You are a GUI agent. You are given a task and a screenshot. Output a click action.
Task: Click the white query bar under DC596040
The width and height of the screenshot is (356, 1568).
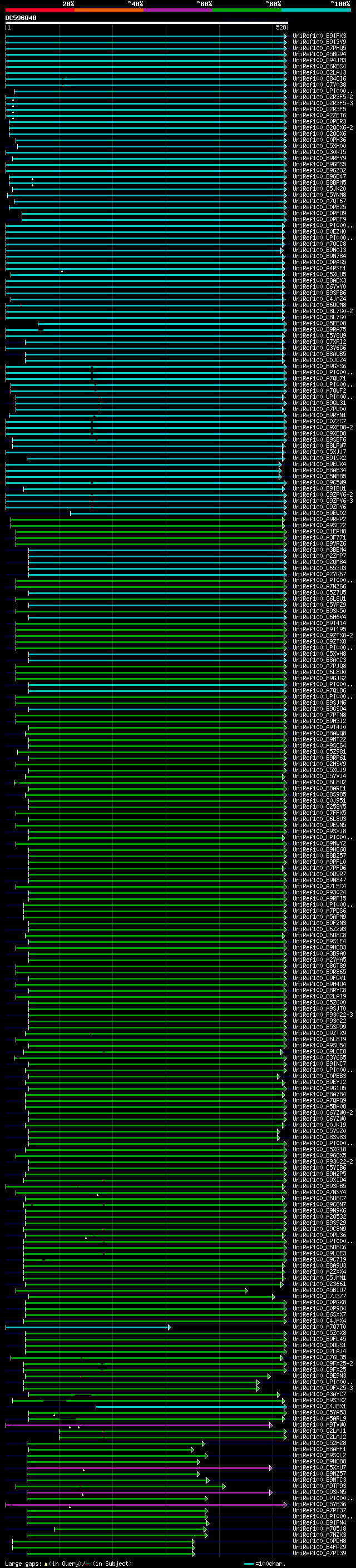pos(147,22)
